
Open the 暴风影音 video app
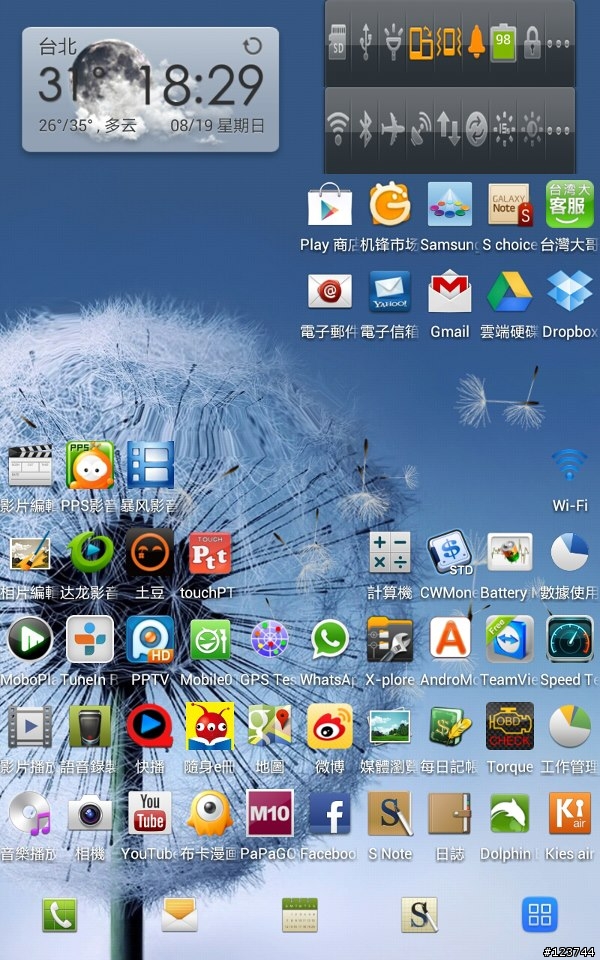pyautogui.click(x=150, y=465)
